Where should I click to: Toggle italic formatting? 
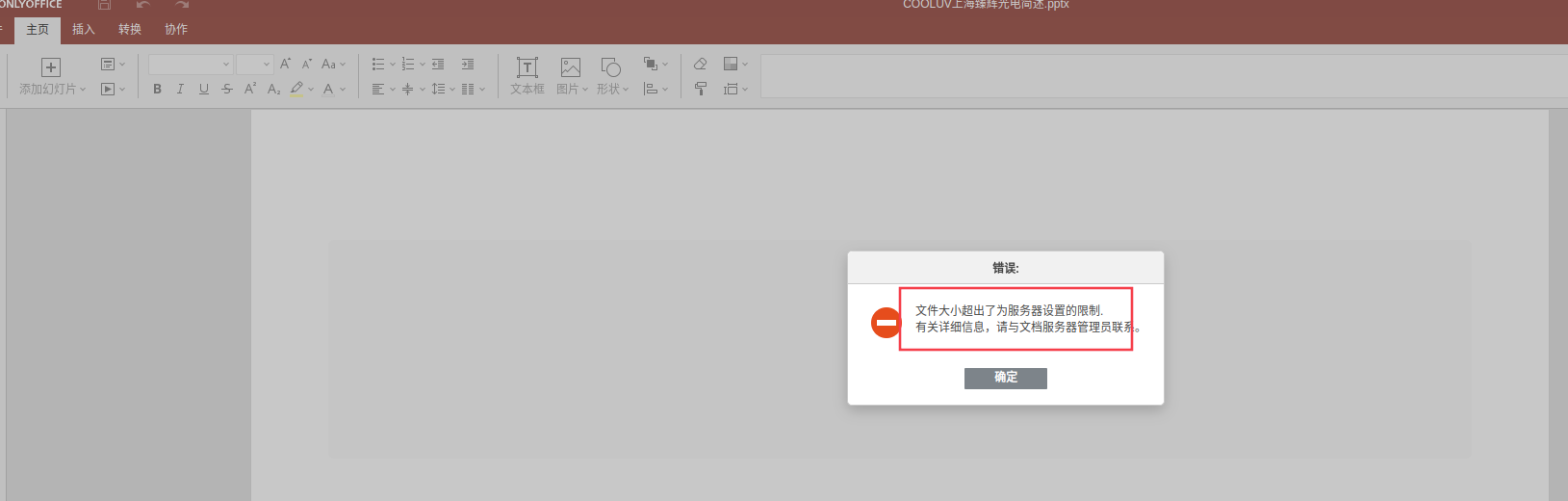click(x=180, y=89)
